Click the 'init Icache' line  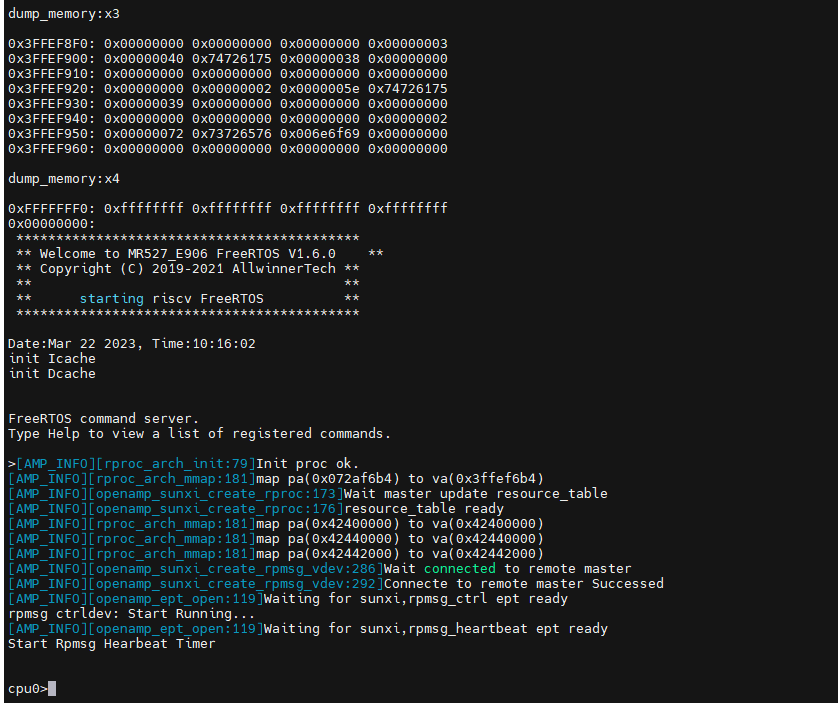click(x=52, y=358)
